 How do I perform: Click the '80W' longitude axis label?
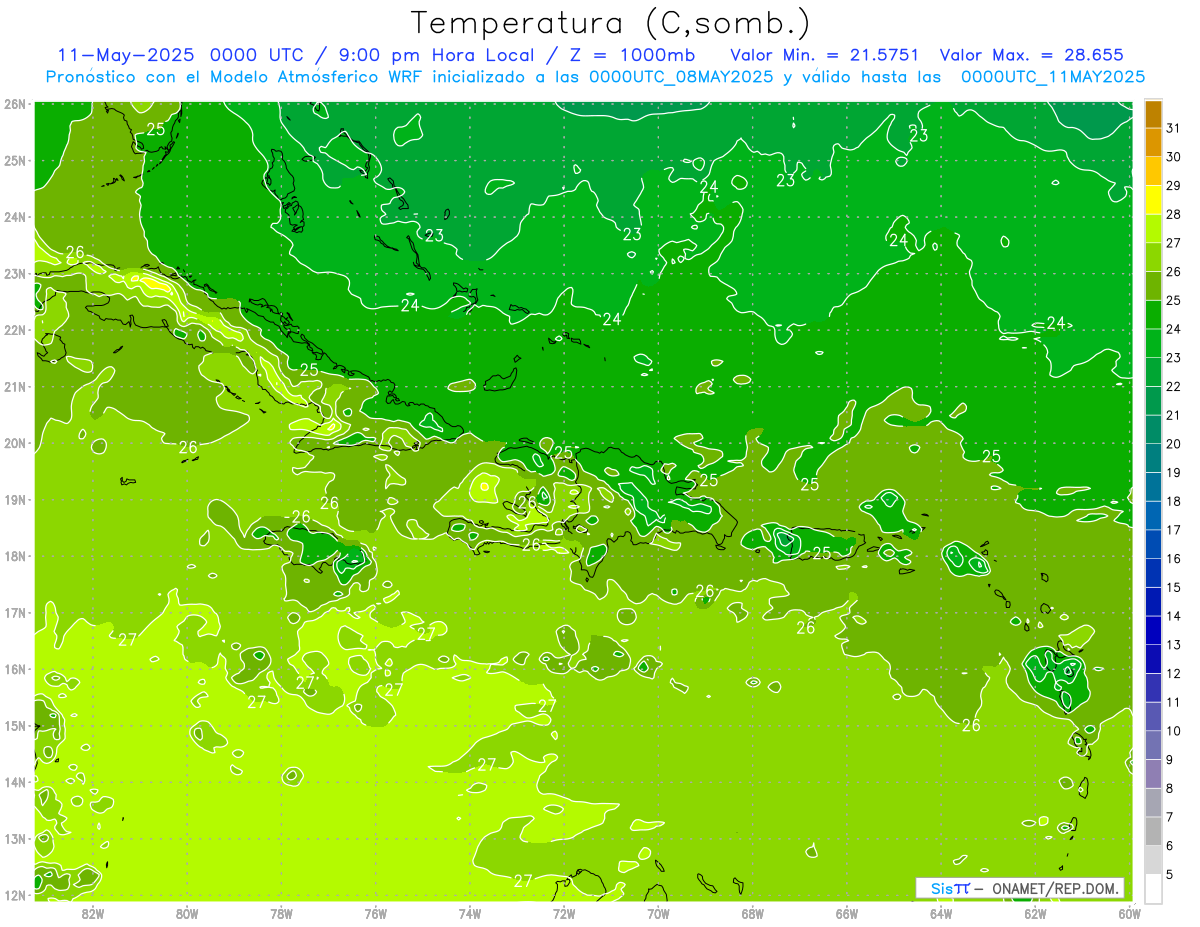click(187, 913)
